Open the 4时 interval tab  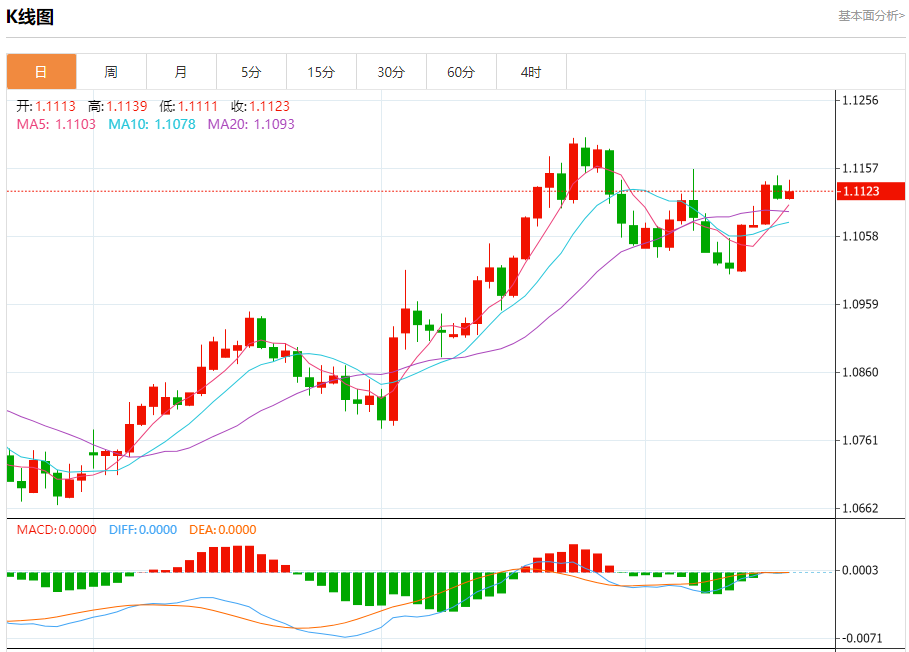pos(532,72)
